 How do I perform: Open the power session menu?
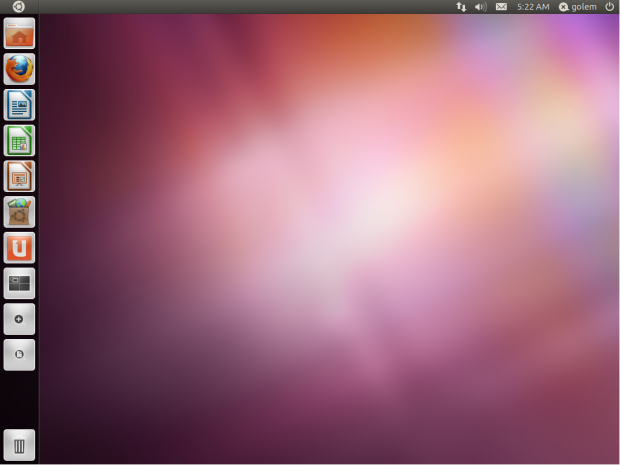pyautogui.click(x=609, y=7)
